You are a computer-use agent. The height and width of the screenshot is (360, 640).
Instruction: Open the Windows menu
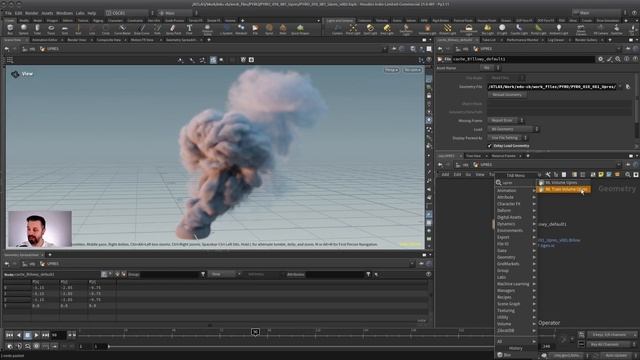[64, 13]
